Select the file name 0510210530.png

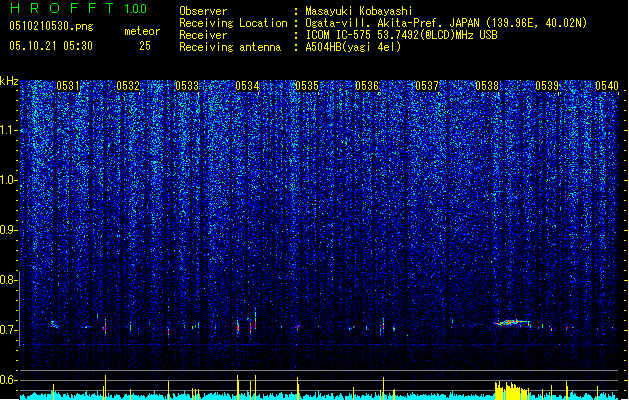pos(51,26)
